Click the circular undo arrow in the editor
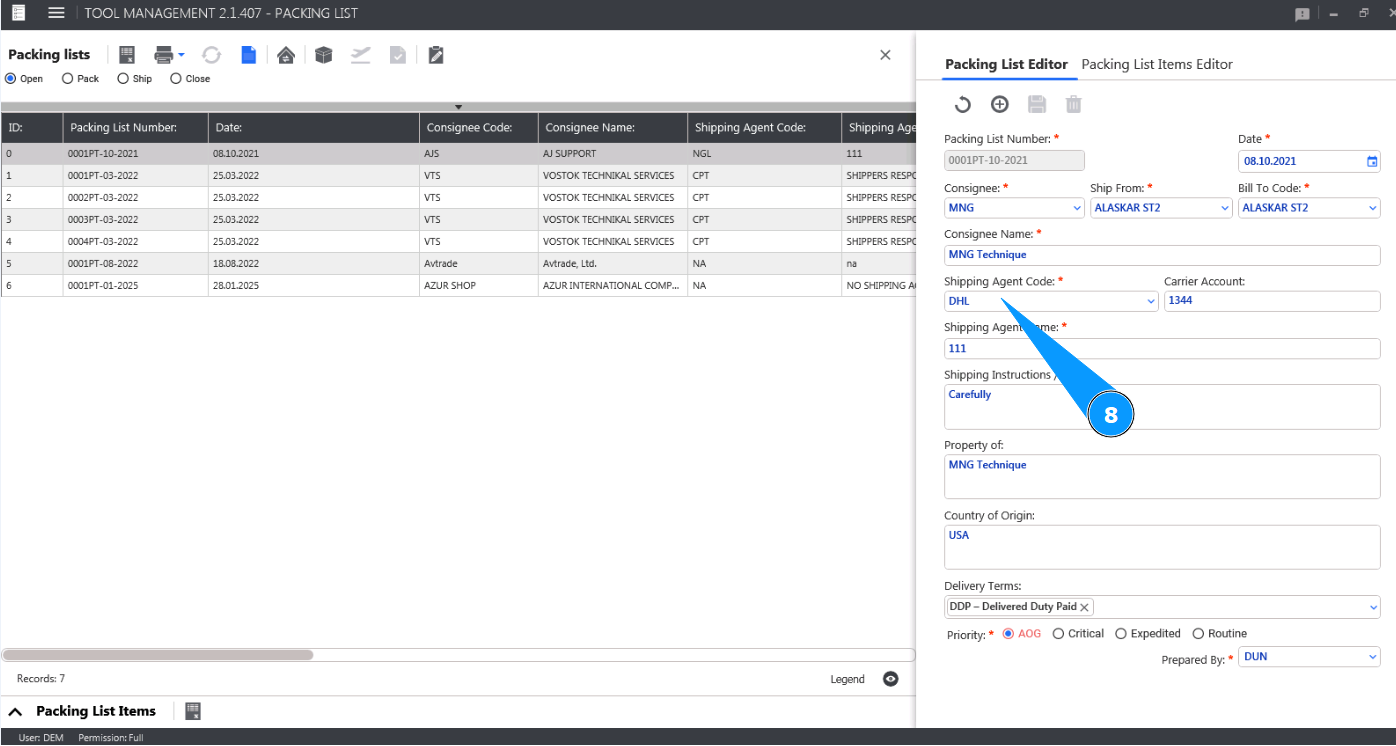The height and width of the screenshot is (746, 1396). (x=962, y=104)
